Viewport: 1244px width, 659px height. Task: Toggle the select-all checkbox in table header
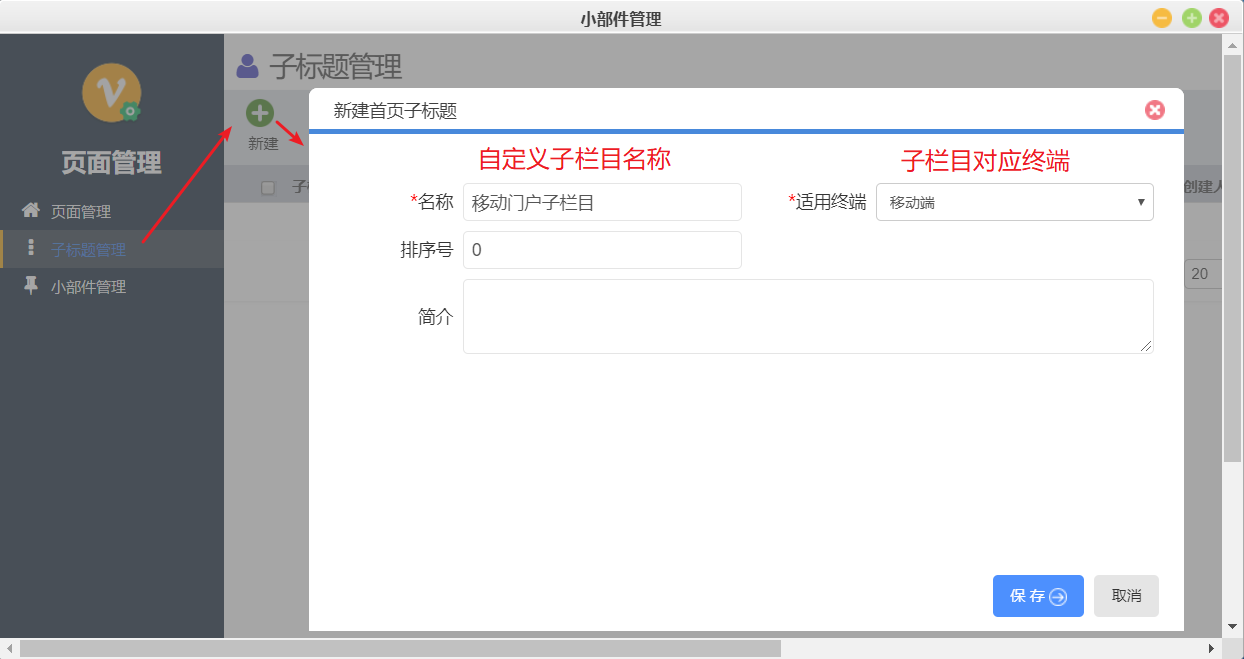268,187
